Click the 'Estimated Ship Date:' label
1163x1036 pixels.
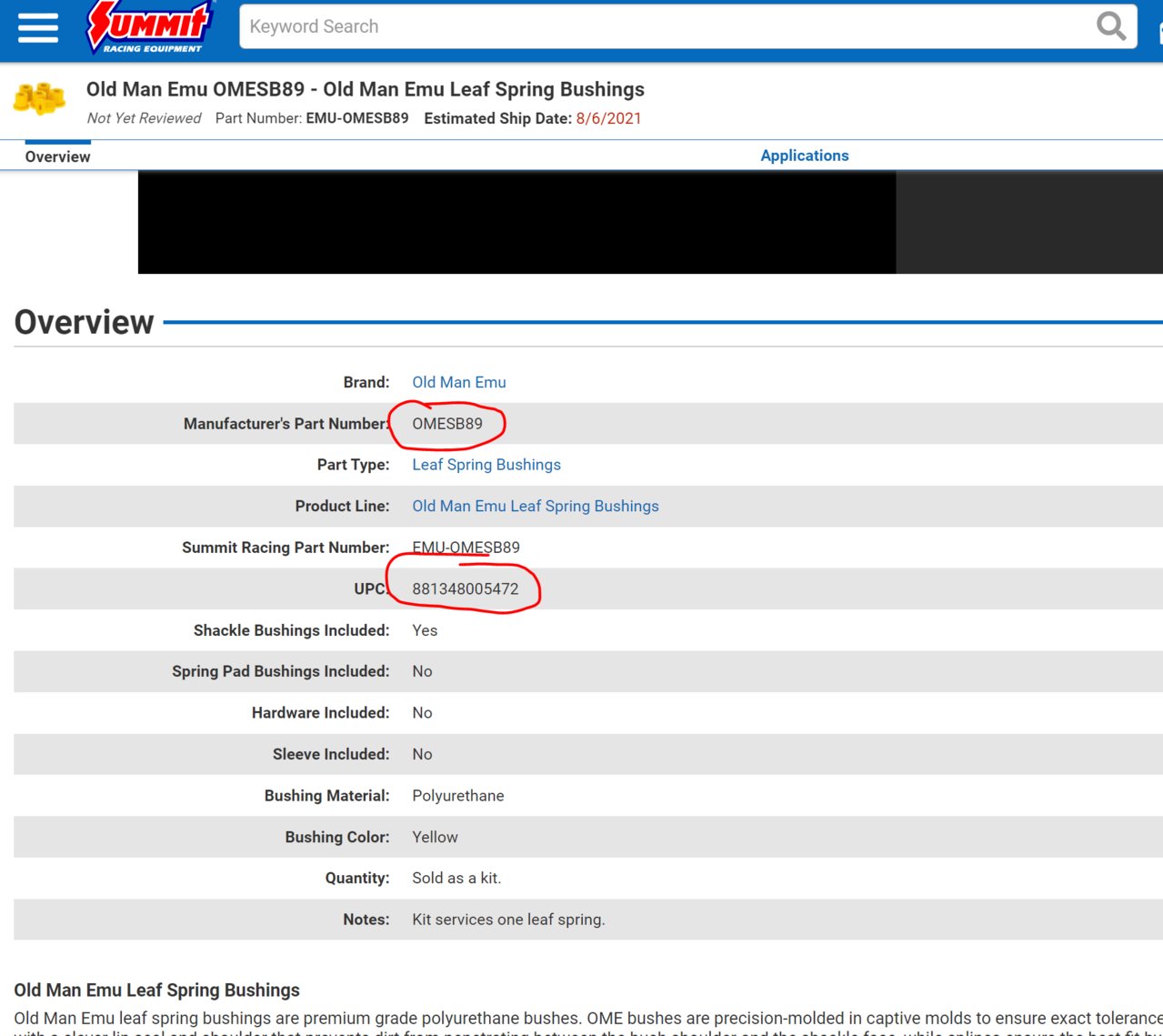pos(498,118)
